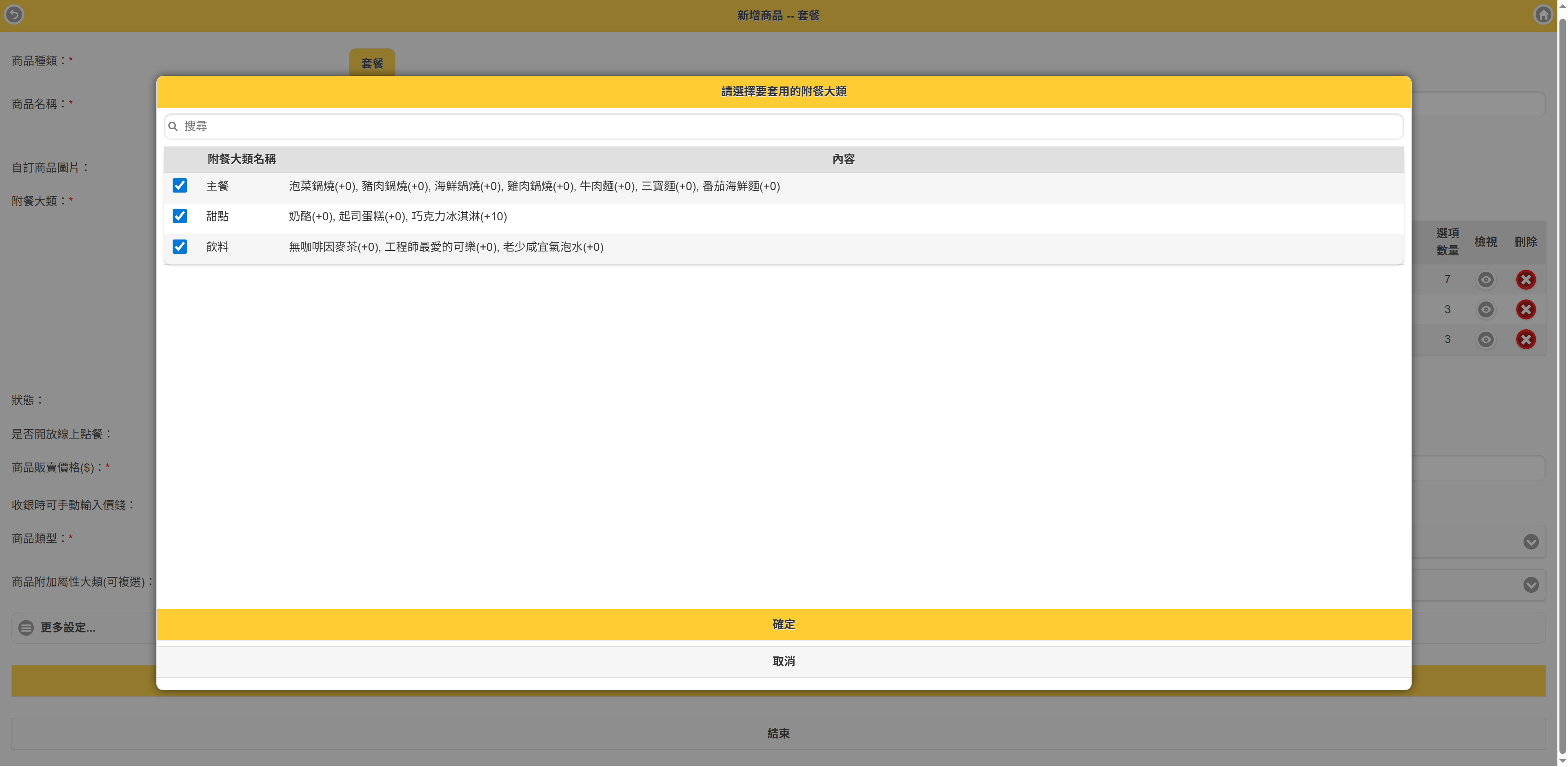Viewport: 1568px width, 767px height.
Task: Click the bottom red delete icon
Action: pos(1526,339)
